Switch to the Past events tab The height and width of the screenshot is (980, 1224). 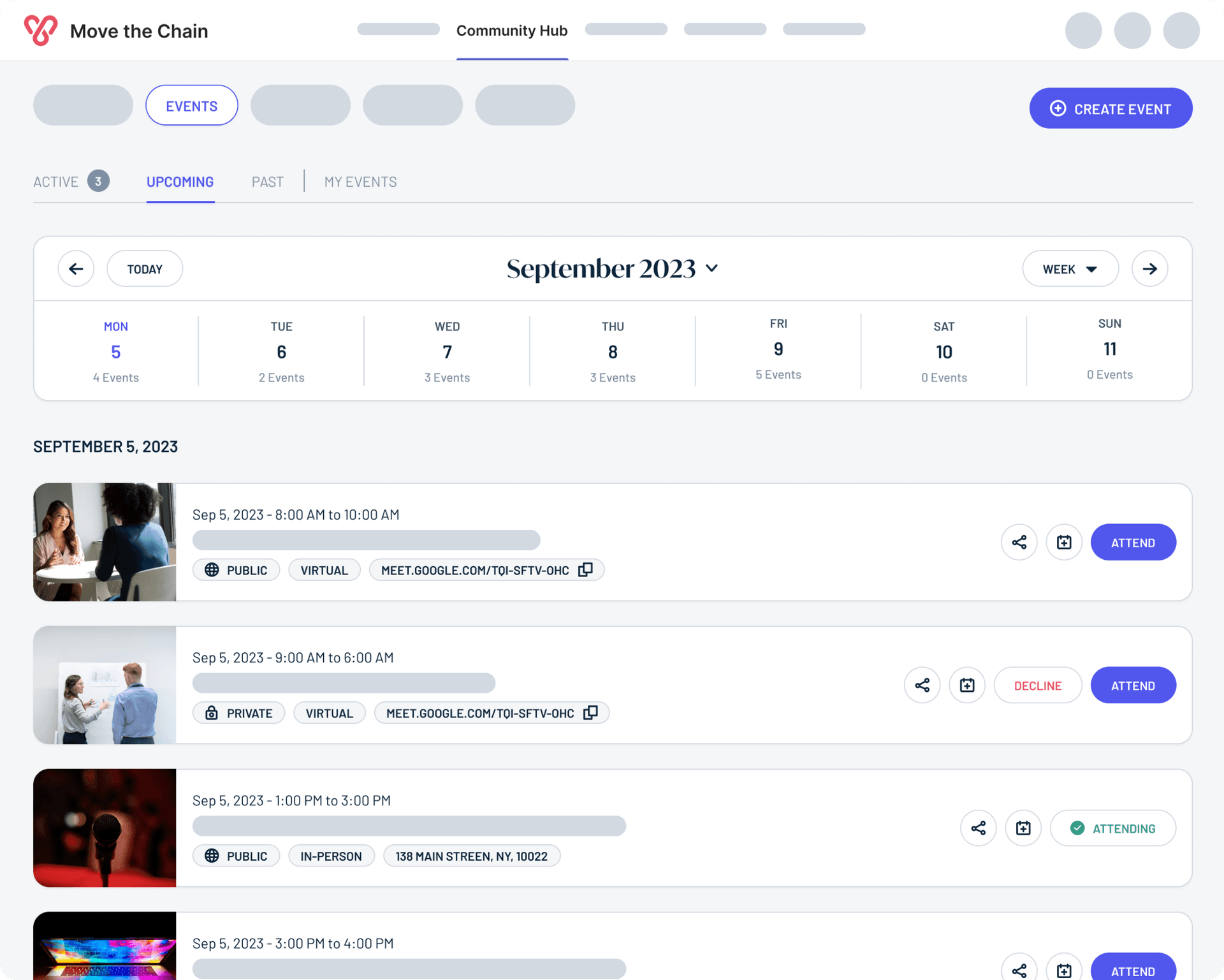268,182
